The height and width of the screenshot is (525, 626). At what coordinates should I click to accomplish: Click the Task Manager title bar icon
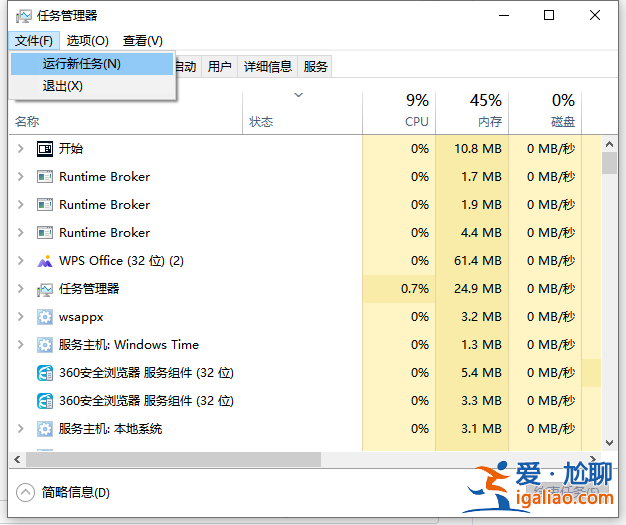24,16
